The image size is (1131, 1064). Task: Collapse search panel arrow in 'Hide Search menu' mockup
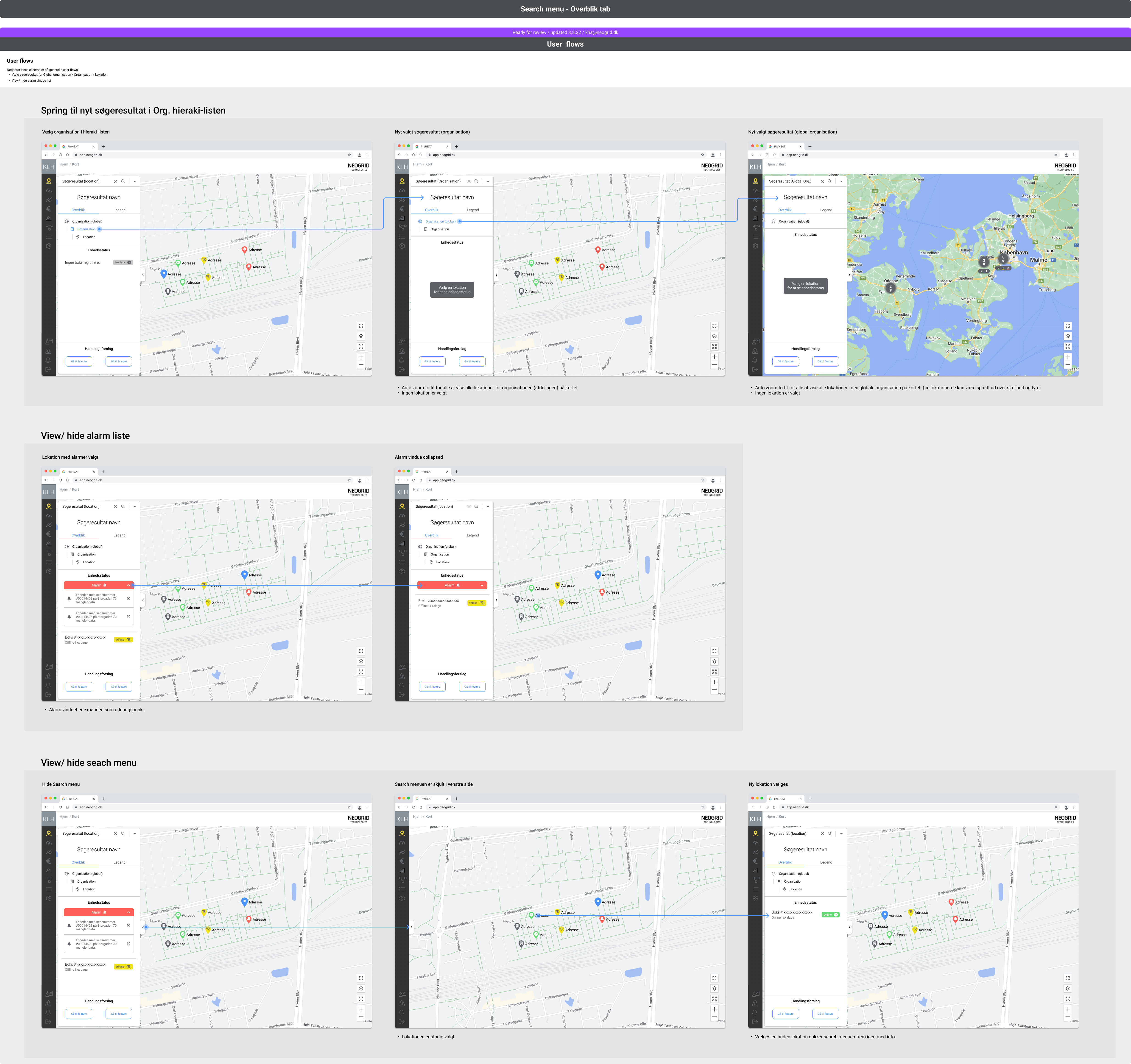coord(143,927)
